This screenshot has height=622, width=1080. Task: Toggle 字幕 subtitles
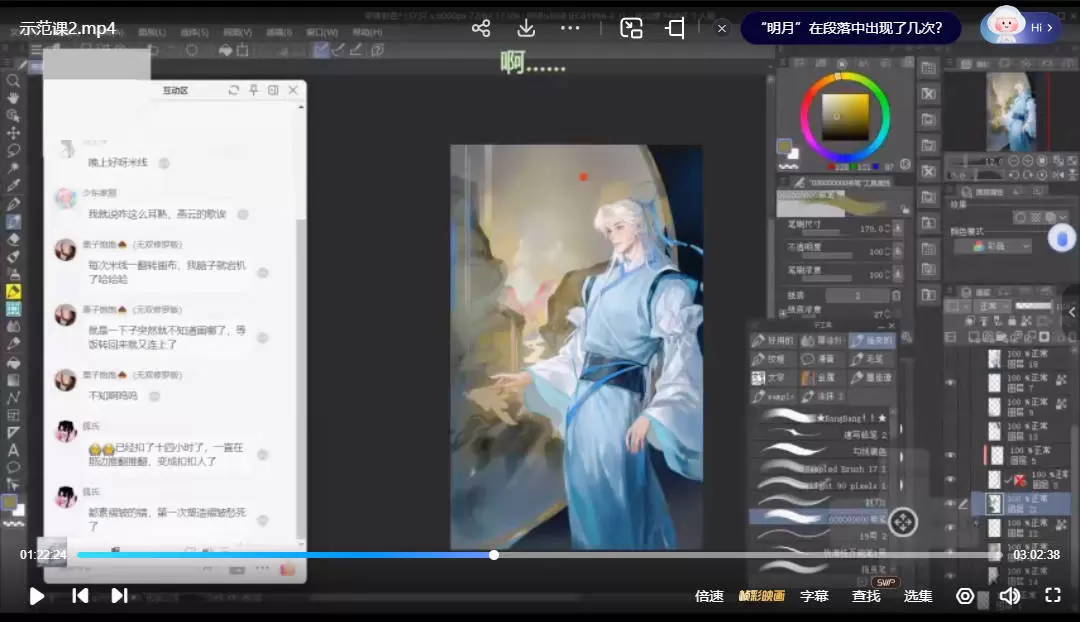click(814, 596)
